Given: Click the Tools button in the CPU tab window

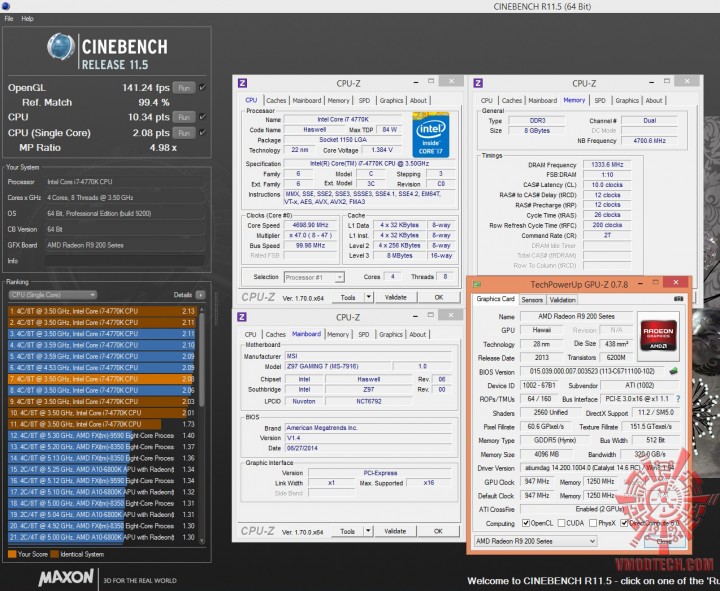Looking at the screenshot, I should coord(348,298).
